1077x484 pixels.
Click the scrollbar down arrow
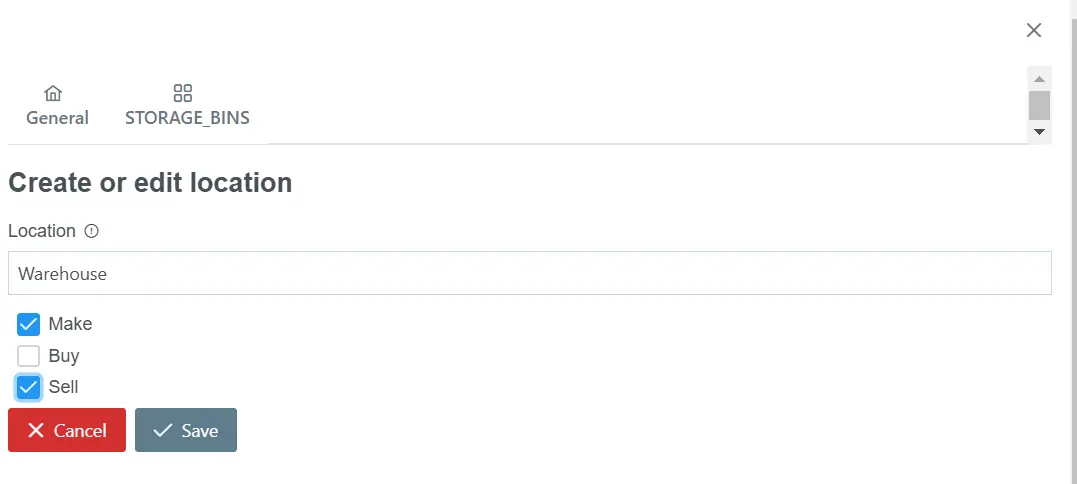click(1039, 132)
